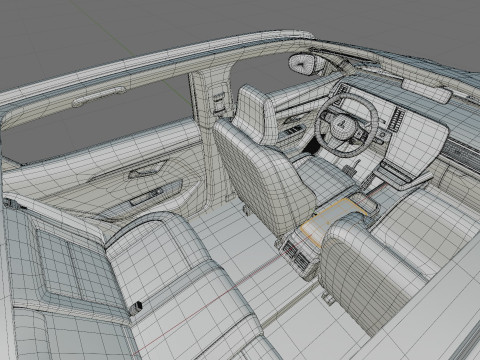The height and width of the screenshot is (360, 480).
Task: Select the dashboard infotainment screen panel
Action: (x=417, y=143)
